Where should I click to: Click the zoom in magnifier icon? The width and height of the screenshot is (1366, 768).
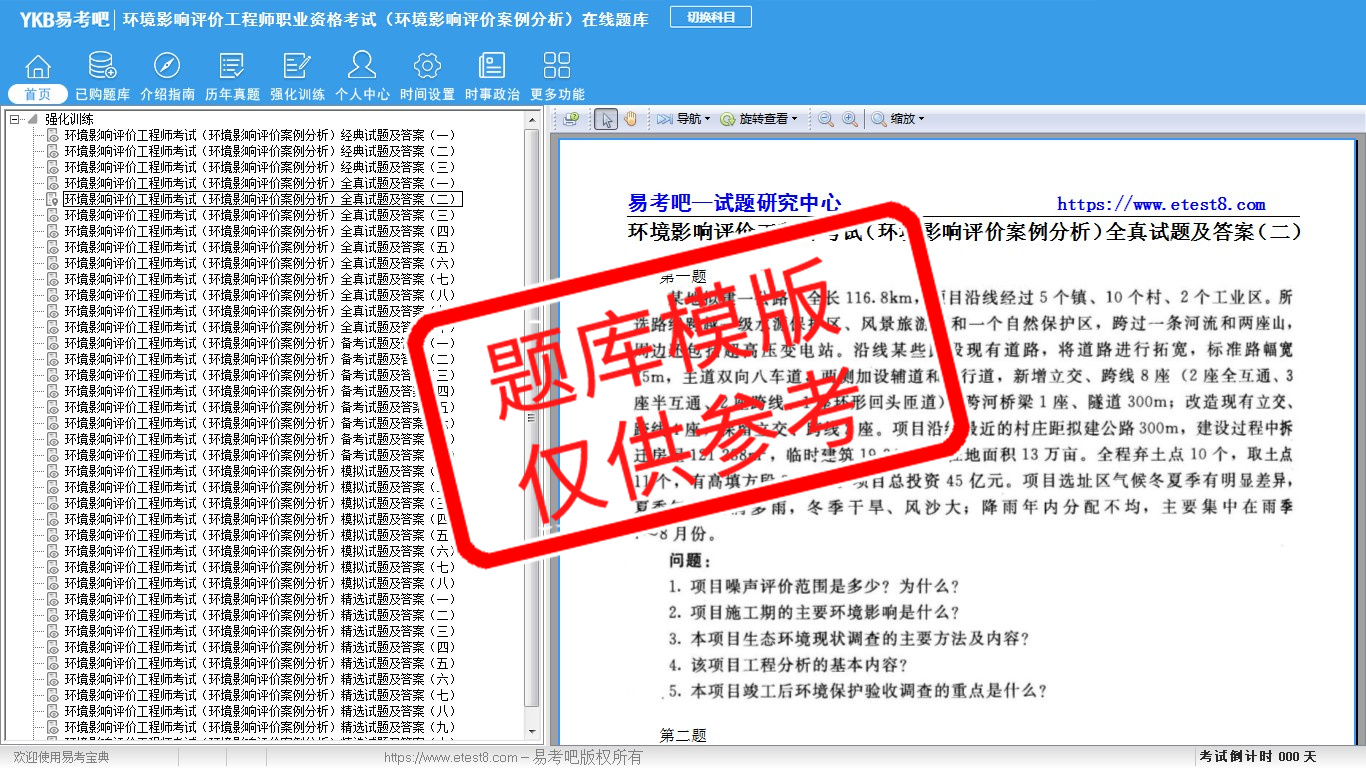[850, 119]
